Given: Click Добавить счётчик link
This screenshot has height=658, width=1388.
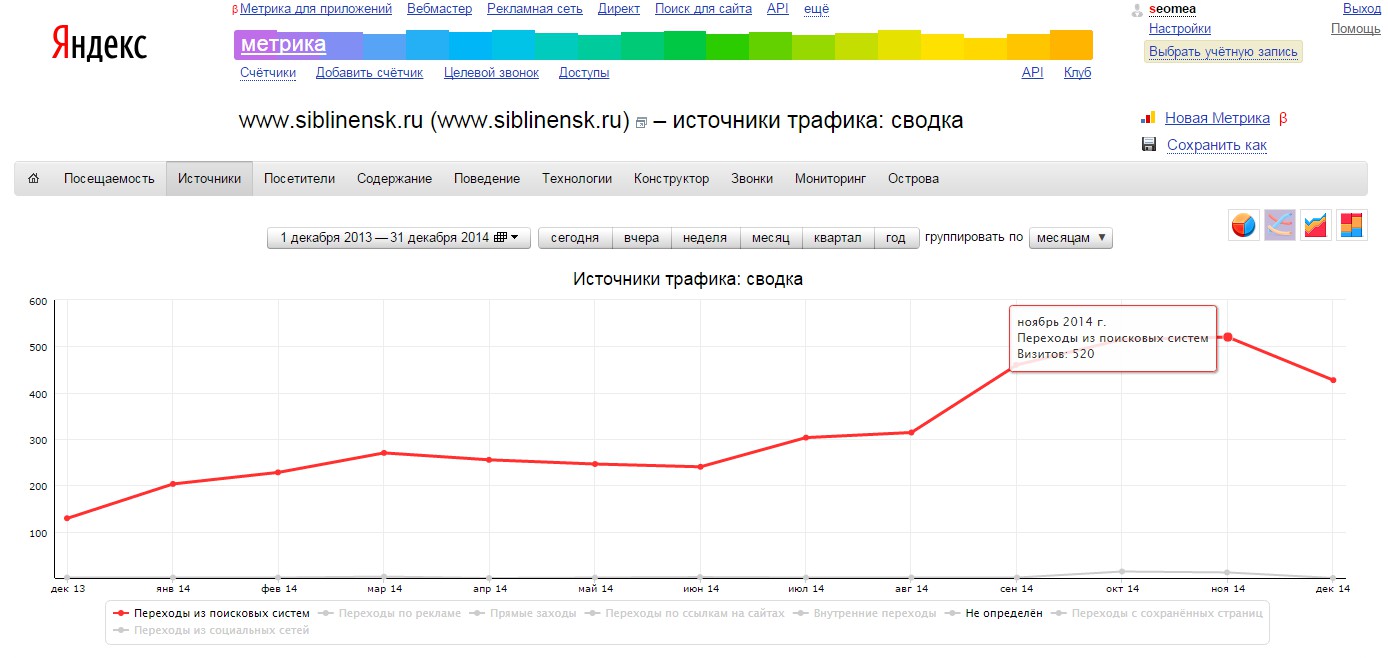Looking at the screenshot, I should pyautogui.click(x=369, y=72).
